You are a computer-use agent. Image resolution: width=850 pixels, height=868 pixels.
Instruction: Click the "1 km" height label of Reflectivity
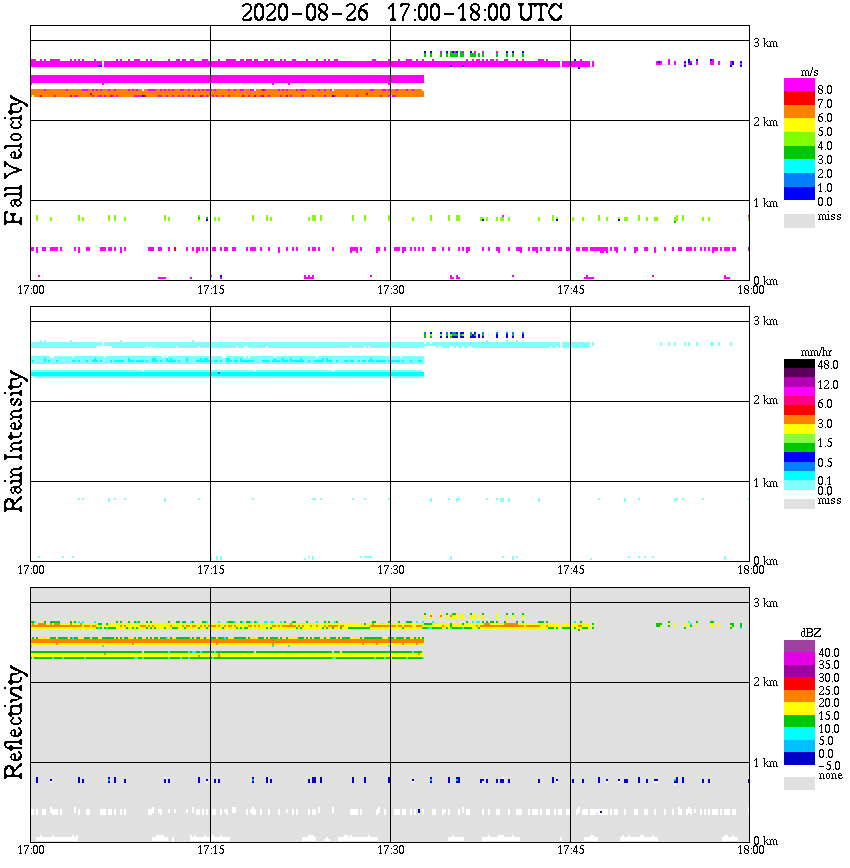point(765,763)
